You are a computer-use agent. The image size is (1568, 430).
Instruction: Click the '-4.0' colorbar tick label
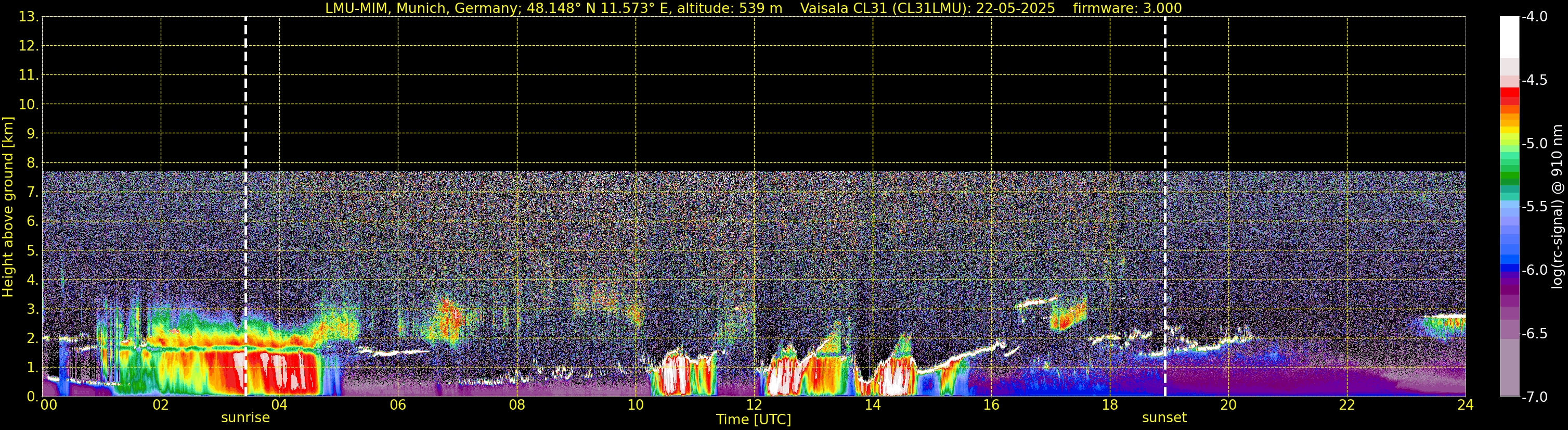click(x=1534, y=17)
